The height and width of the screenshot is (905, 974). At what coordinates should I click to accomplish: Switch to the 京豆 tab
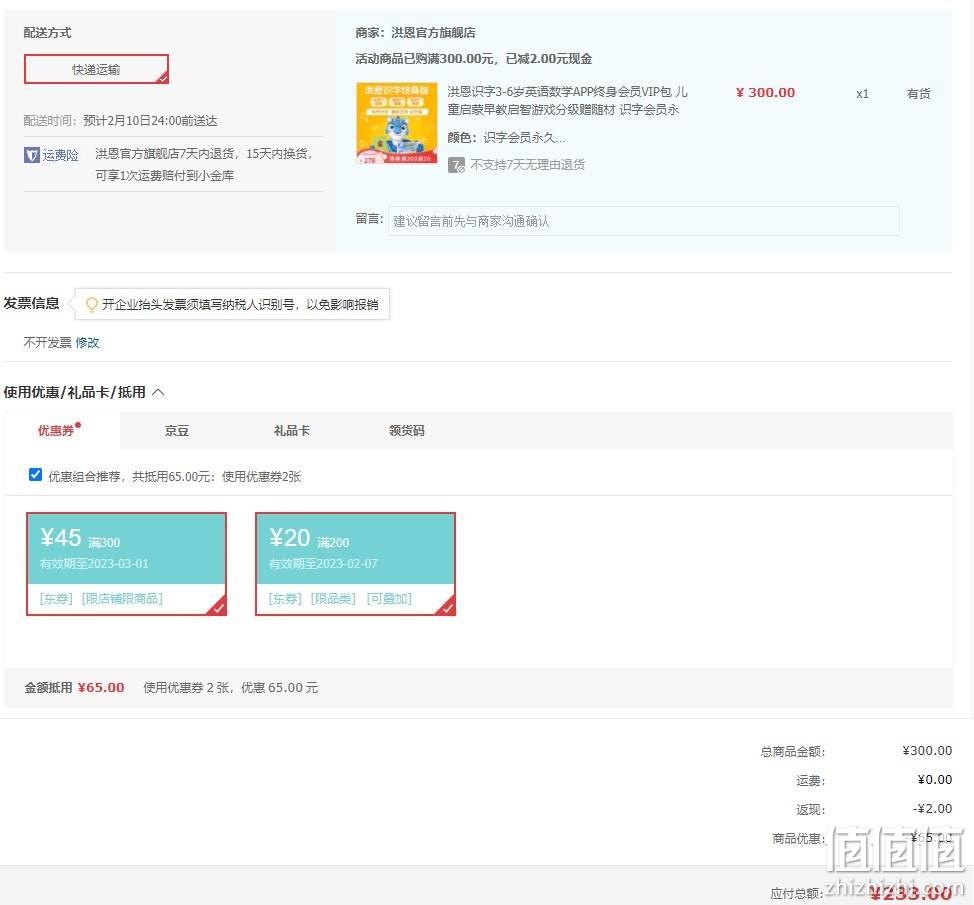coord(177,430)
